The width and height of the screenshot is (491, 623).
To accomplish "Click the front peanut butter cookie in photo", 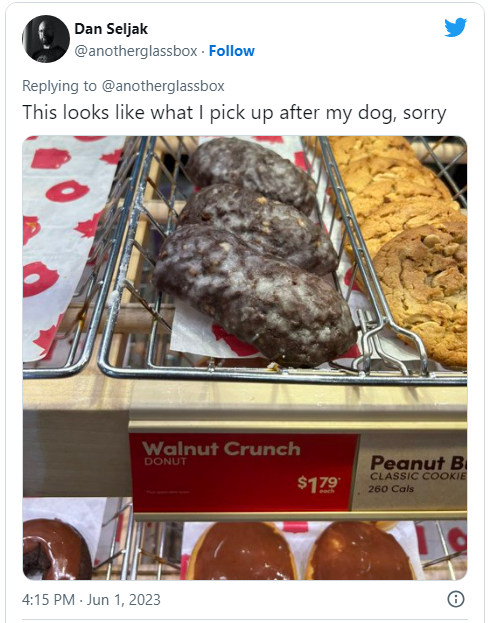I will pyautogui.click(x=422, y=294).
